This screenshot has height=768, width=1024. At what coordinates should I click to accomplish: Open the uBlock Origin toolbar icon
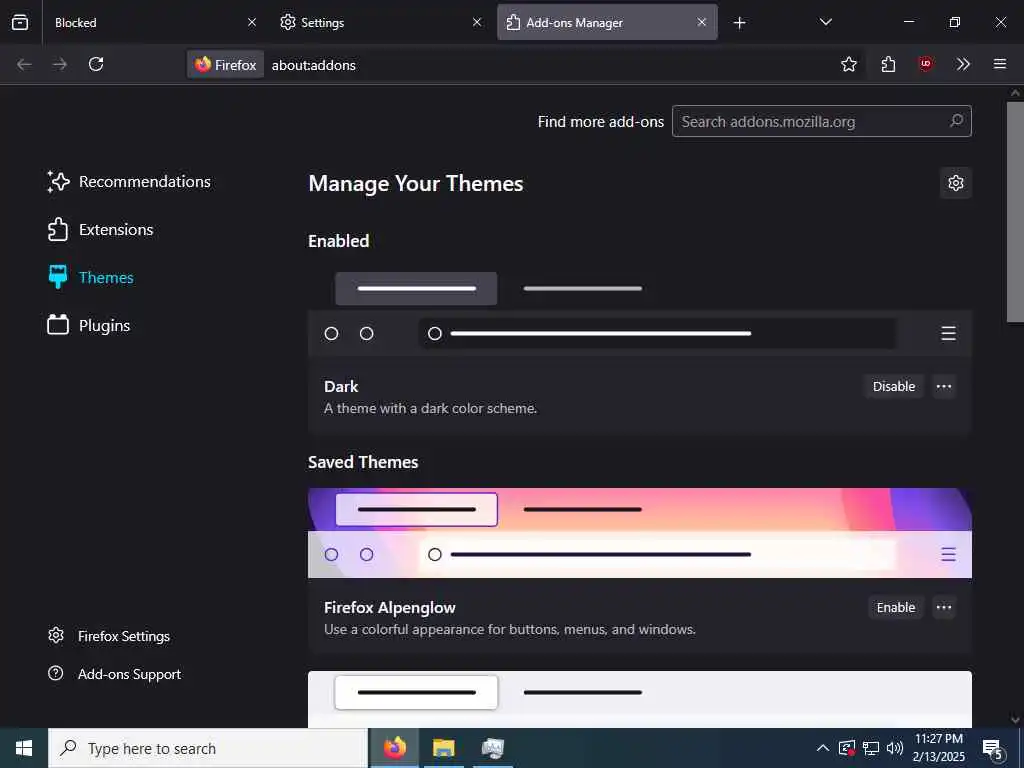925,64
